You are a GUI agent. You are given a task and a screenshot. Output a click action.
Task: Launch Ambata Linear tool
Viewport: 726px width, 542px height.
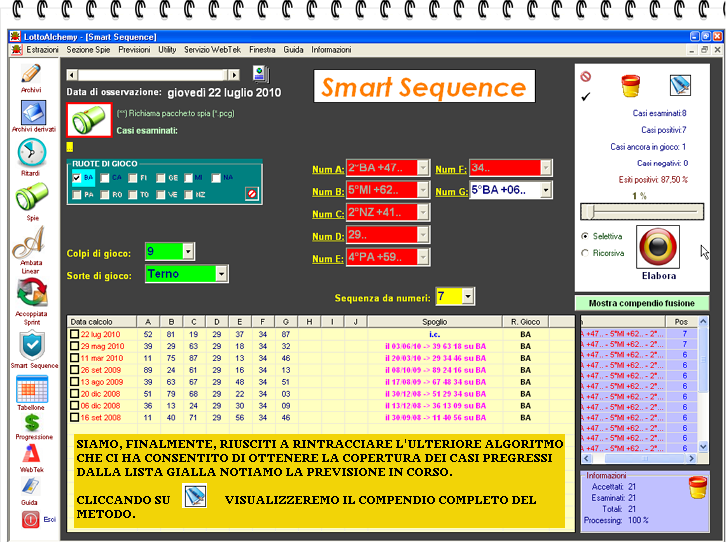(29, 242)
